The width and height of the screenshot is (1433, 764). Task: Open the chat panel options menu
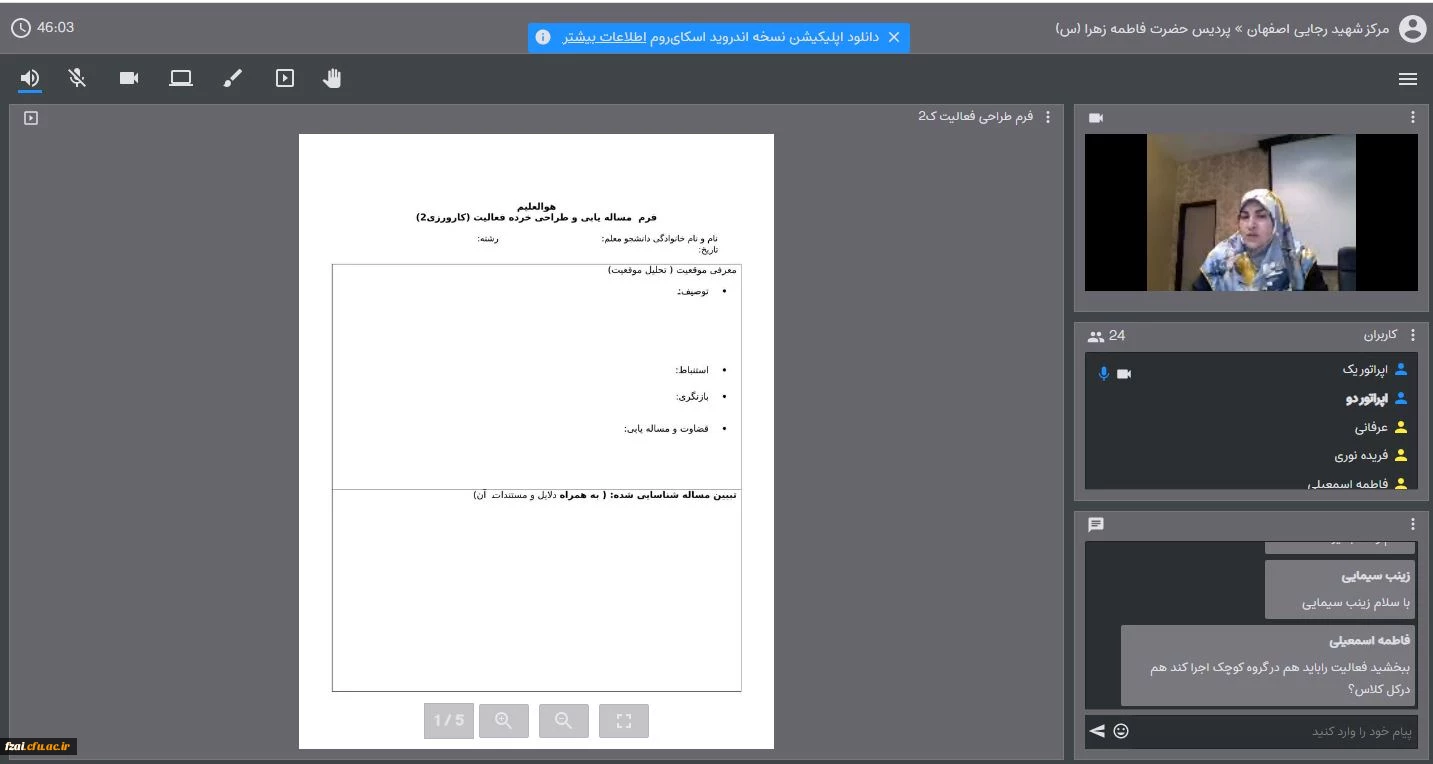pos(1412,525)
